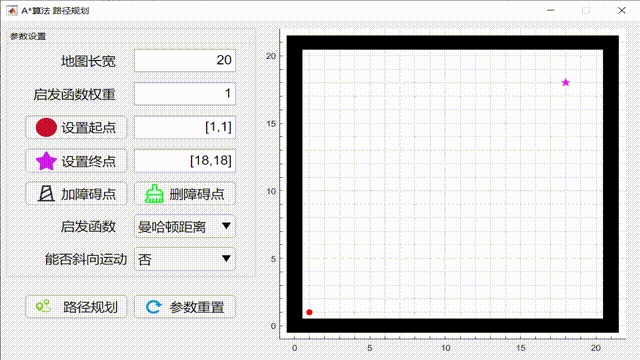The width and height of the screenshot is (640, 360).
Task: Click the 地图长宽 label
Action: click(88, 61)
